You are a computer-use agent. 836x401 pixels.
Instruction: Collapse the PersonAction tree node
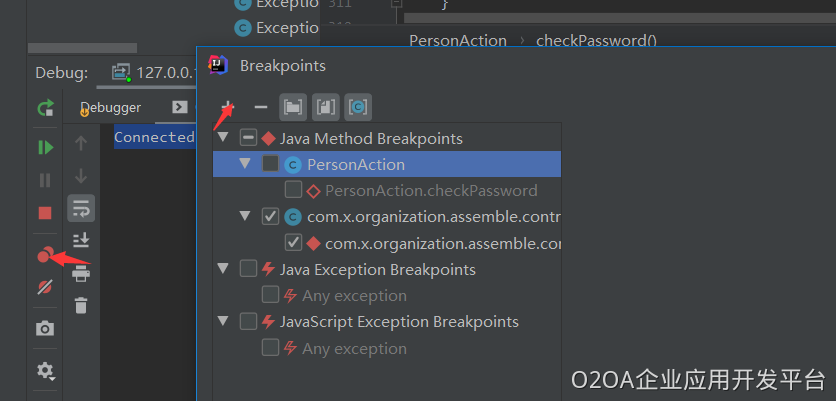245,164
